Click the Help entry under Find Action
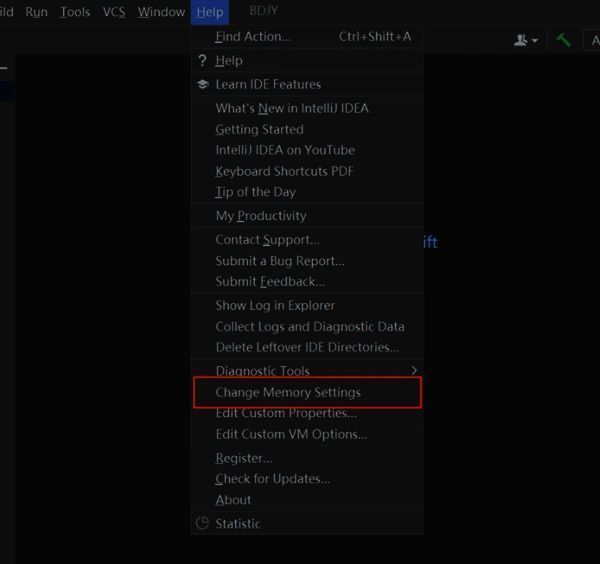Screen dimensions: 600x564 tap(307, 60)
